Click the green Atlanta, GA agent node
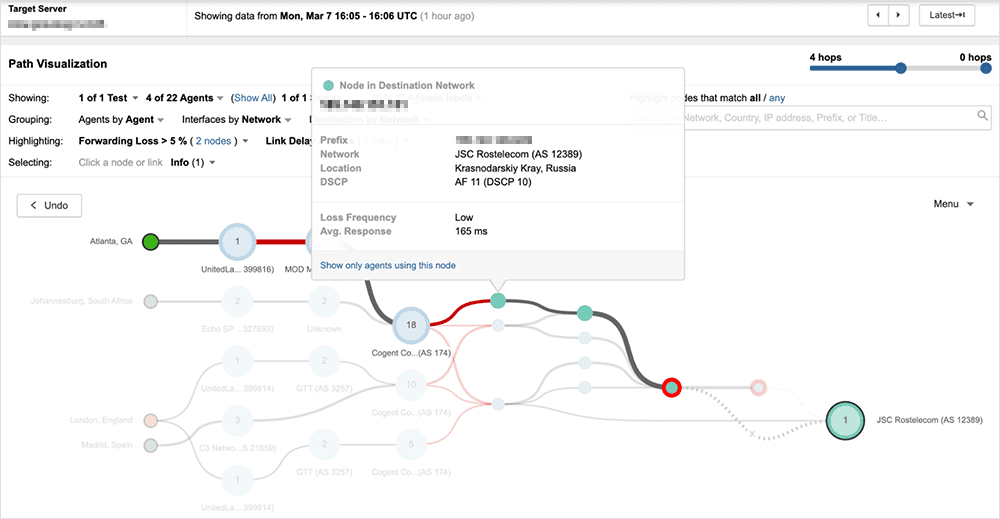This screenshot has width=1000, height=519. pos(151,241)
